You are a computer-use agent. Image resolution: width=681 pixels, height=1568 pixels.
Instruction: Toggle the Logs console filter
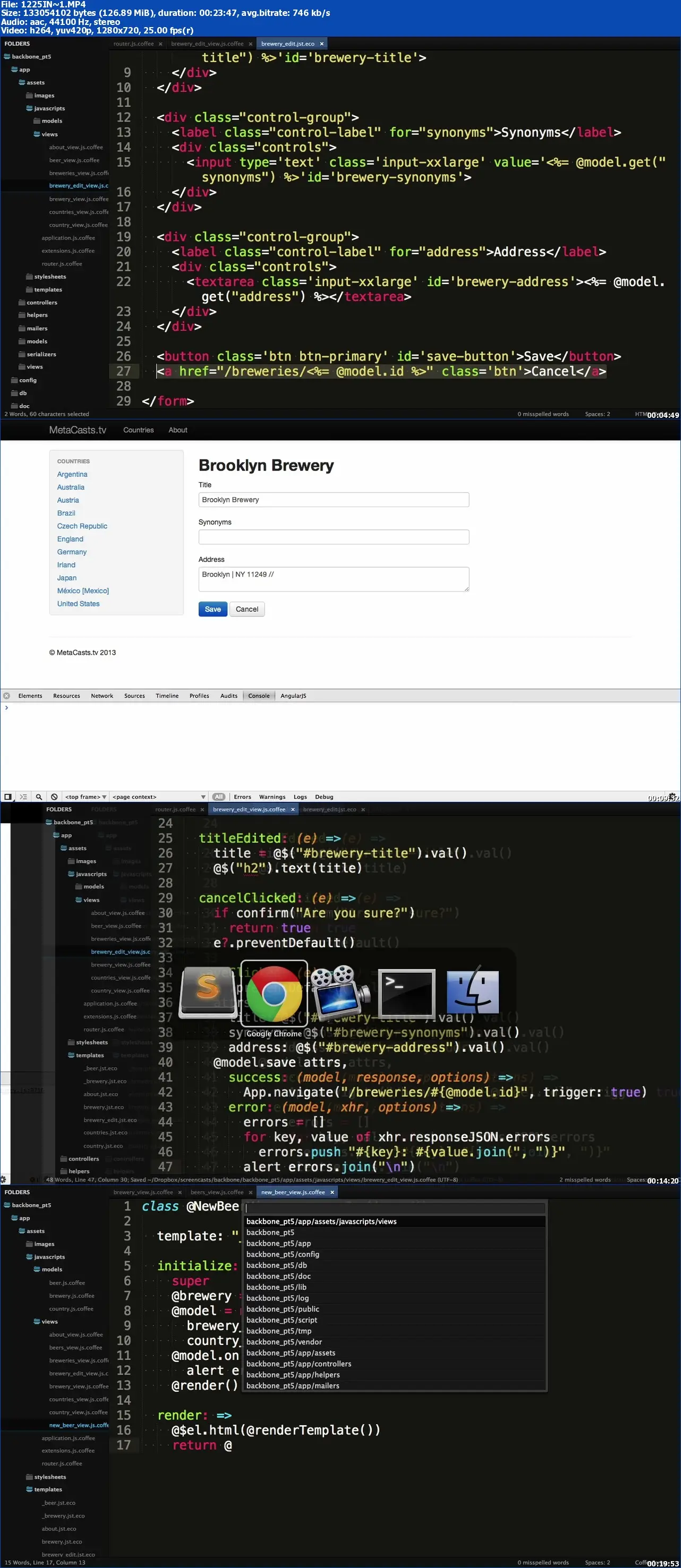(300, 797)
